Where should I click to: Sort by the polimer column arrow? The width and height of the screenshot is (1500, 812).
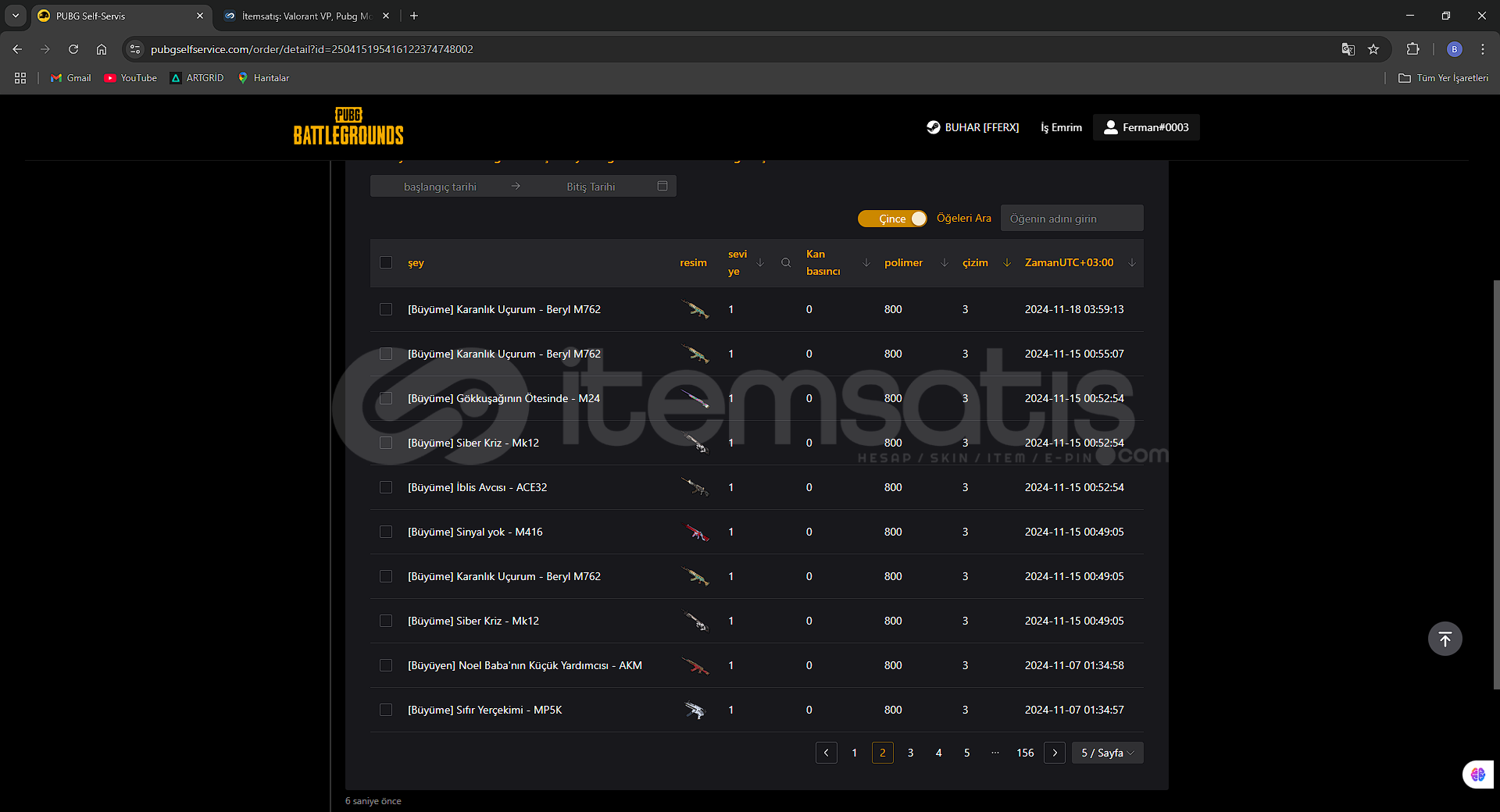coord(945,262)
